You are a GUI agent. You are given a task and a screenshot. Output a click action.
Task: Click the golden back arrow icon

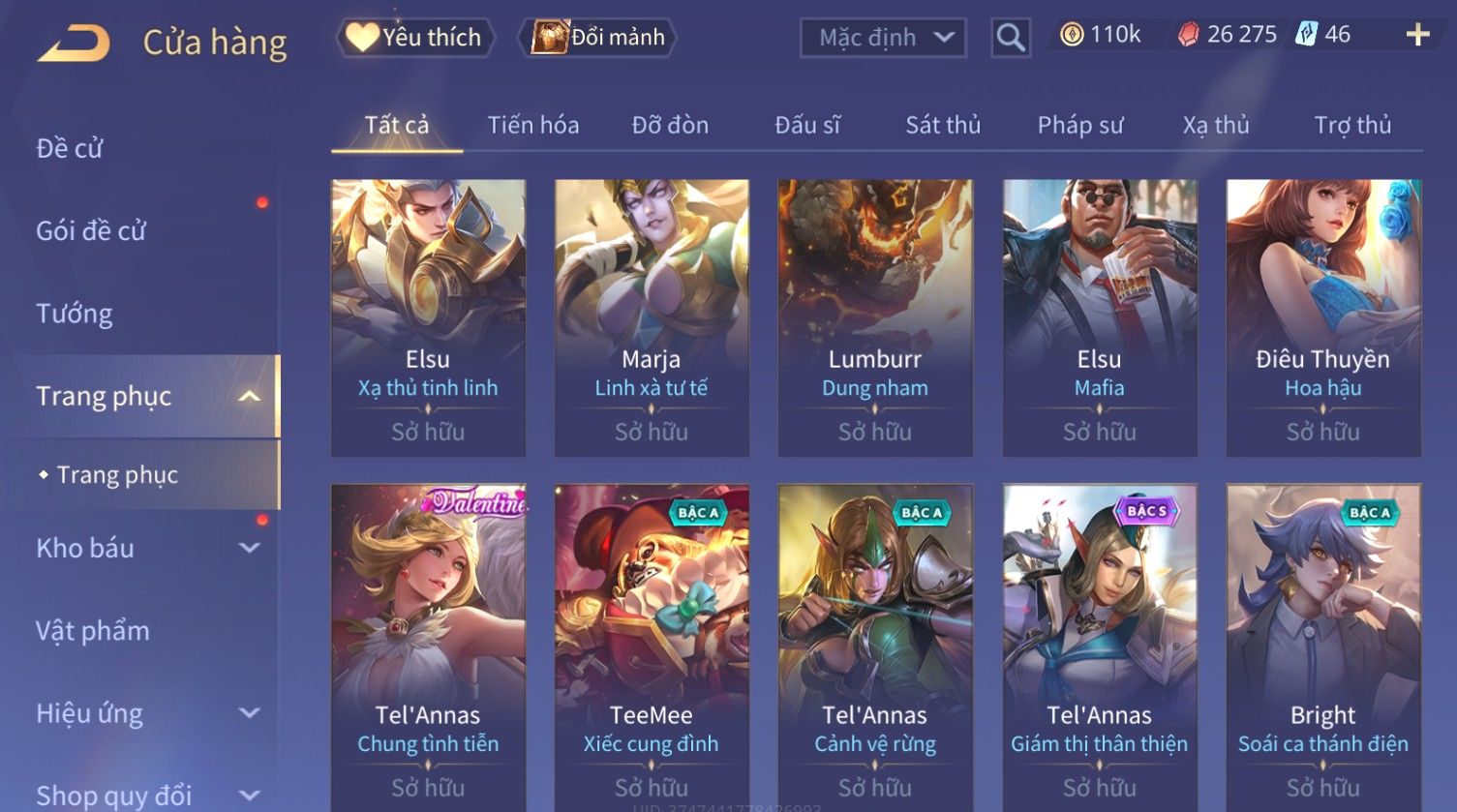(x=74, y=44)
